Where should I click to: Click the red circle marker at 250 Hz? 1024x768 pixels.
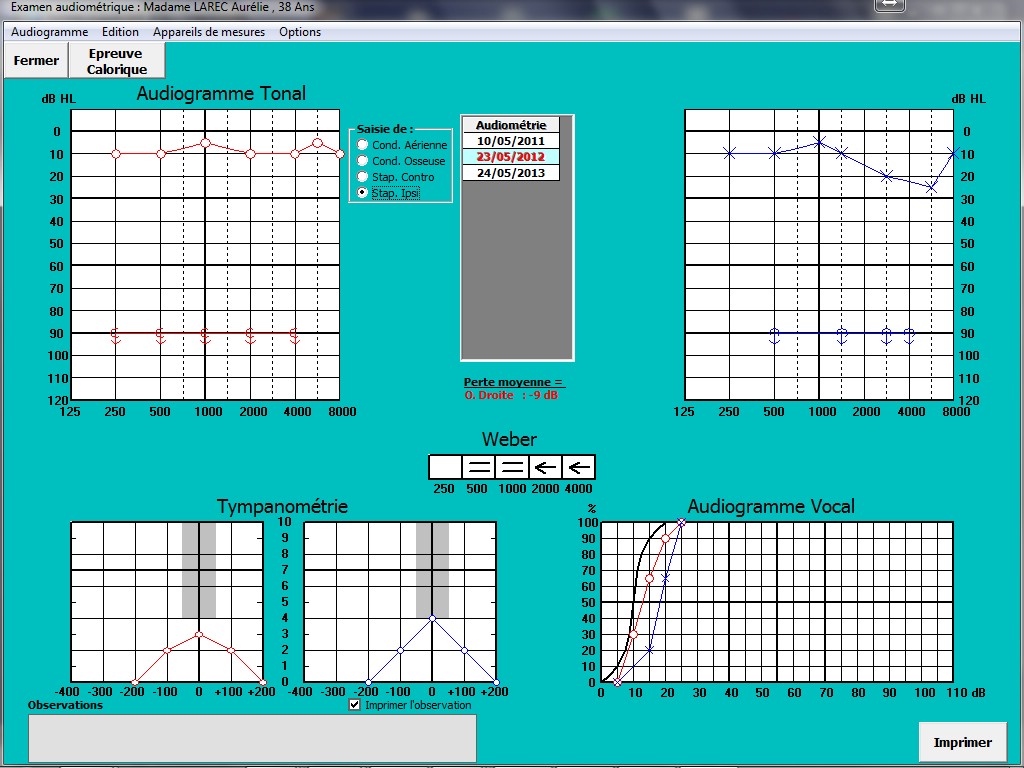coord(116,154)
